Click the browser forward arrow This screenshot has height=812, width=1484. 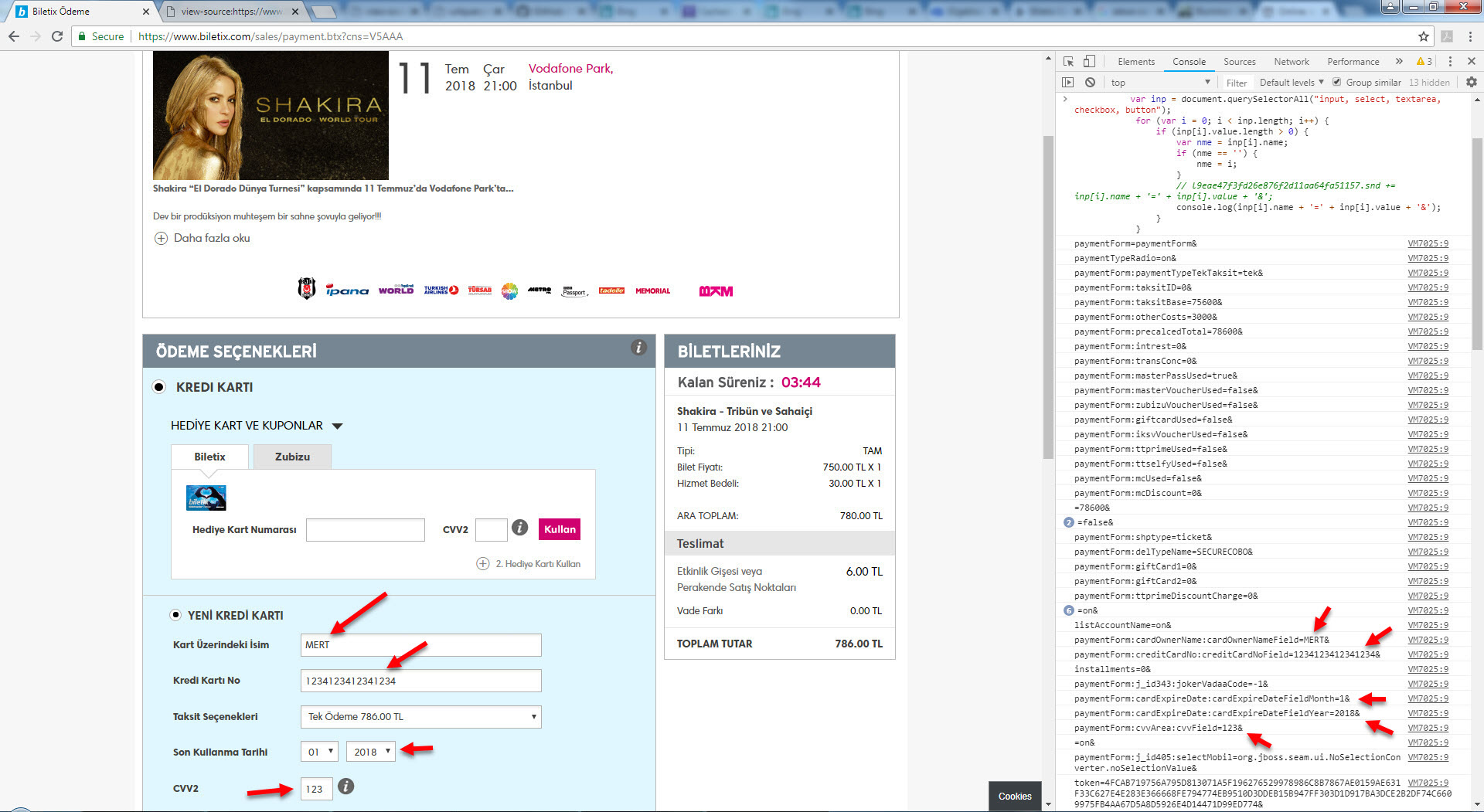[x=35, y=36]
